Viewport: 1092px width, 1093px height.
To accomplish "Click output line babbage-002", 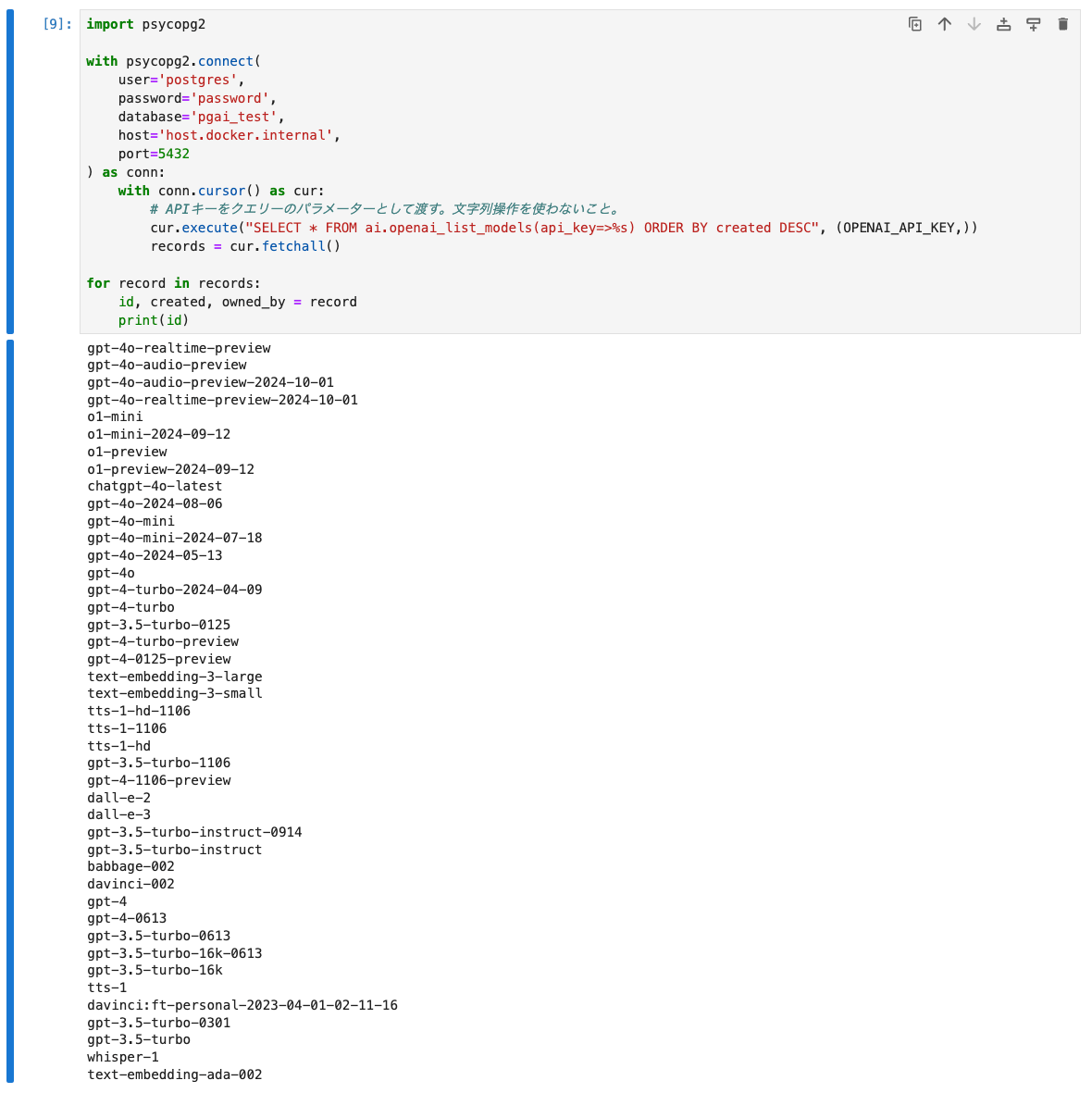I will click(131, 866).
